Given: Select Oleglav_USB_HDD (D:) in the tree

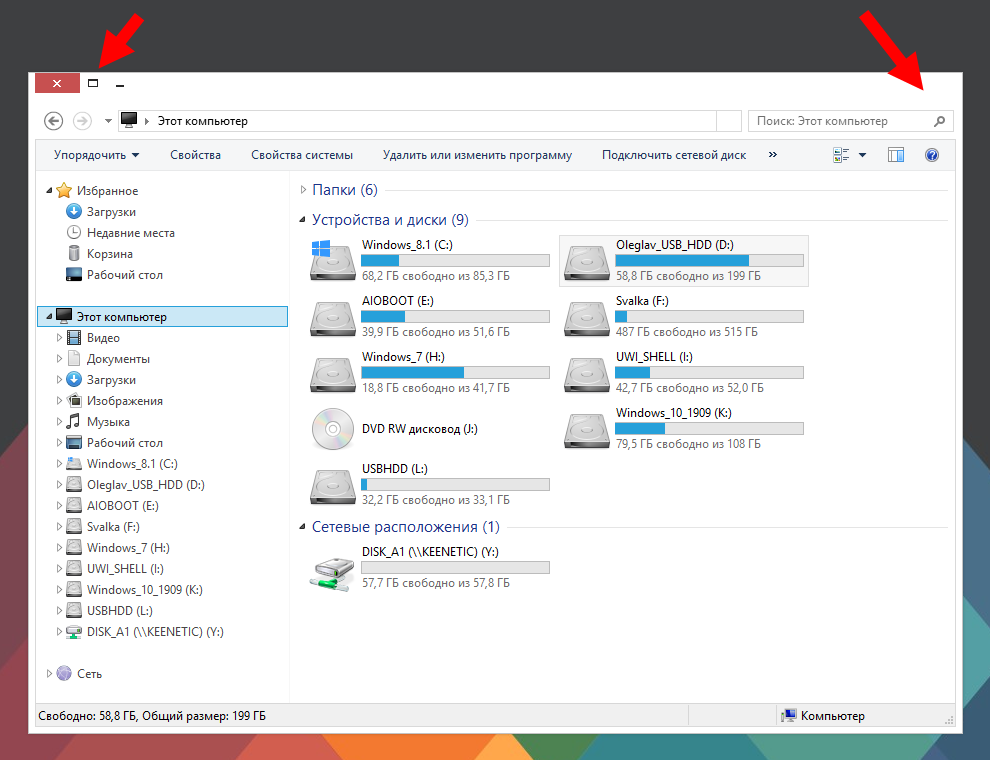Looking at the screenshot, I should pos(146,485).
